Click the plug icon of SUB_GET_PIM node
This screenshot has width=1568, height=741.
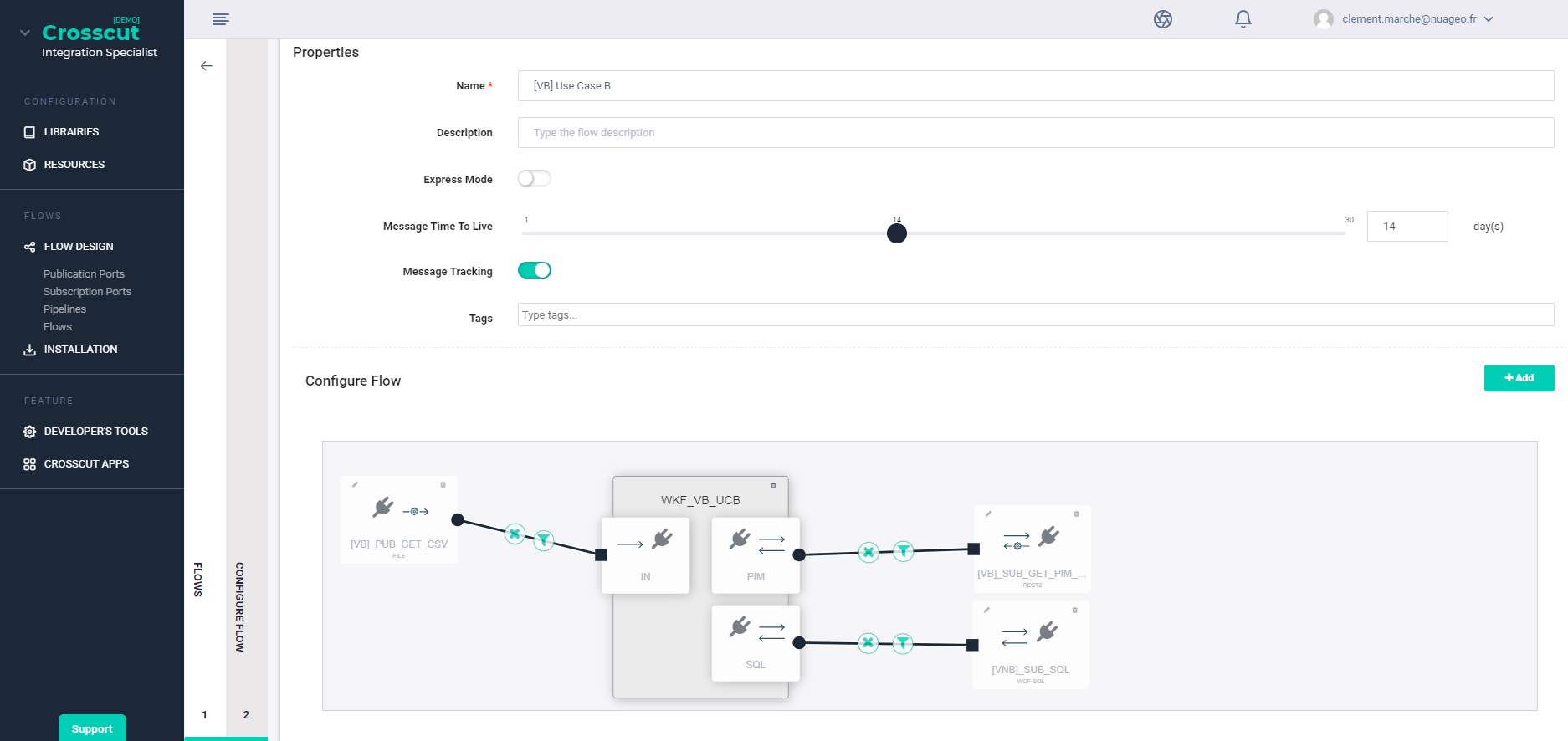tap(1049, 536)
